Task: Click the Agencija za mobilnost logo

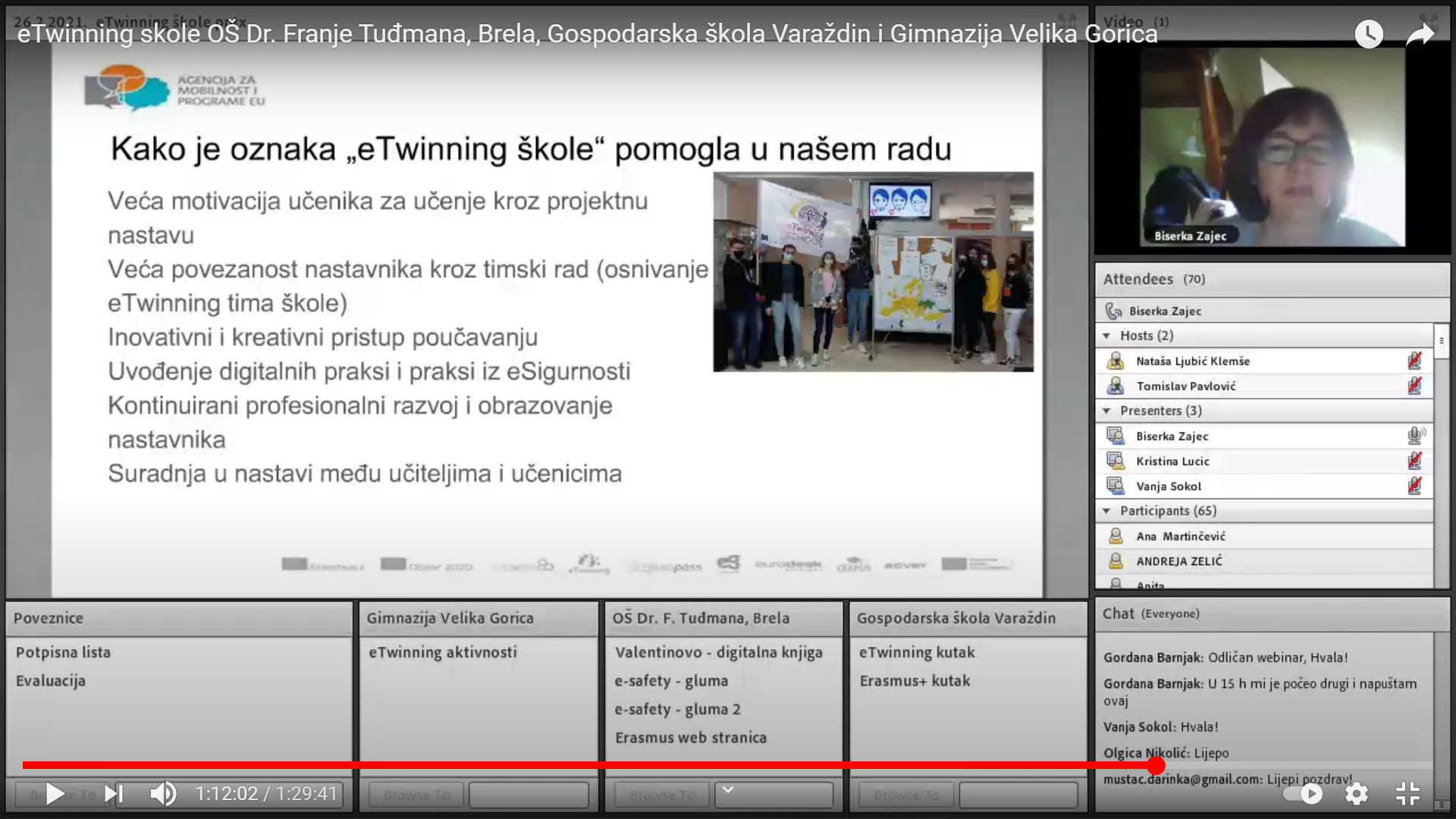Action: (174, 89)
